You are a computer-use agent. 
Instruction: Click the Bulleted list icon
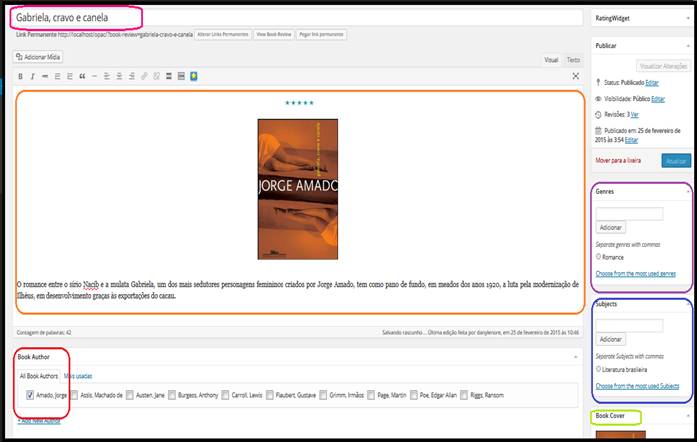point(58,76)
